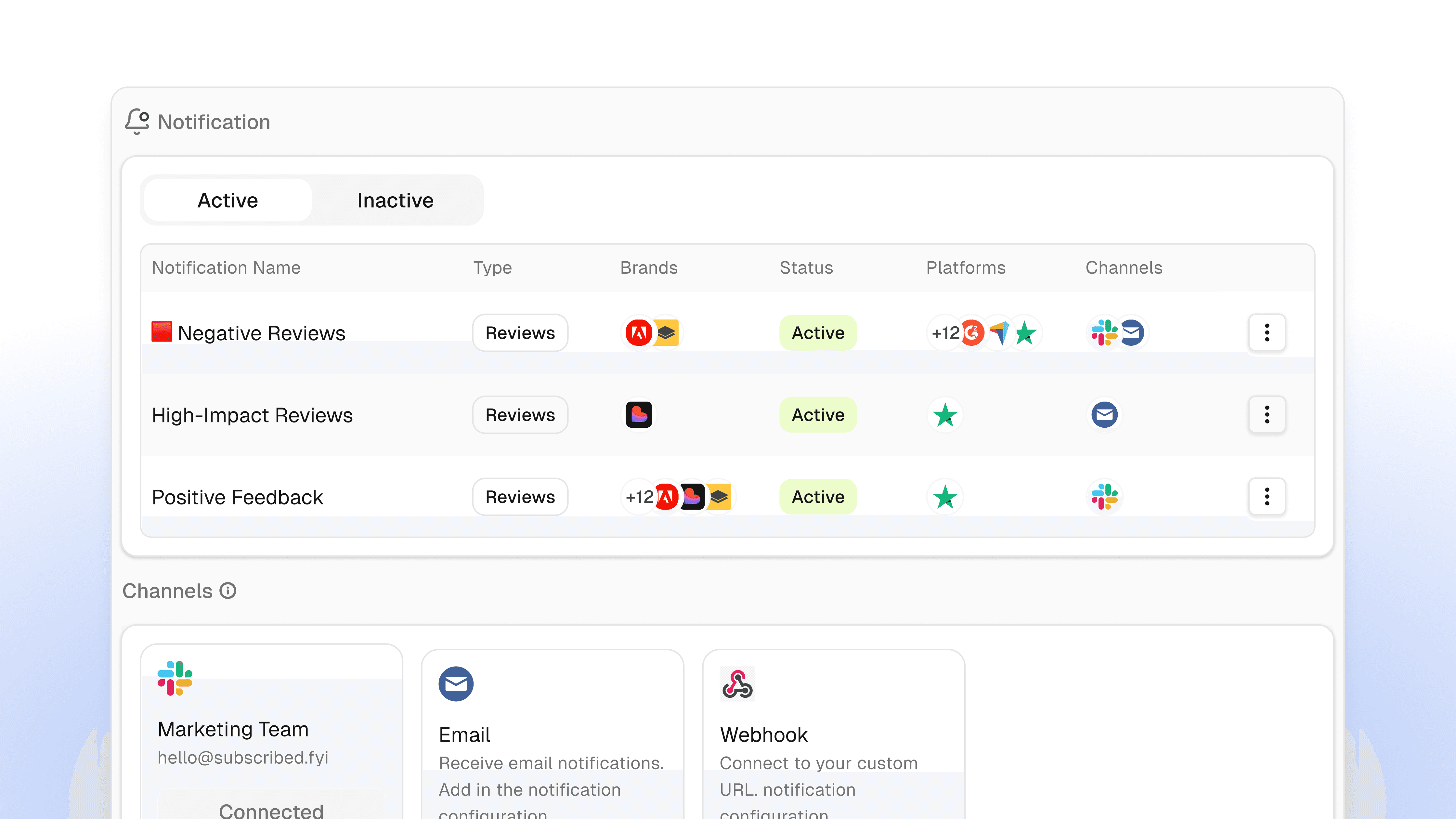Open more options for High-Impact Reviews
The height and width of the screenshot is (819, 1456).
pyautogui.click(x=1267, y=415)
